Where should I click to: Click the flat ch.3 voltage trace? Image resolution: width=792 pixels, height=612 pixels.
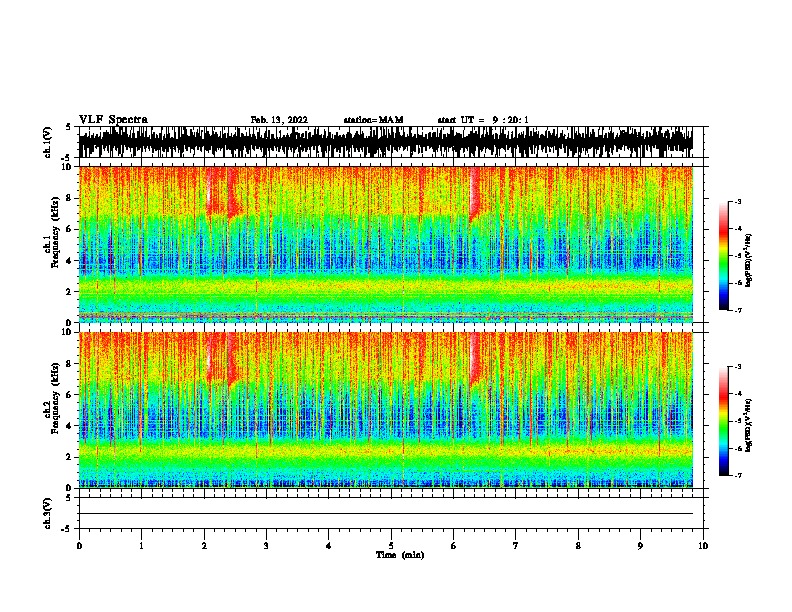[x=386, y=514]
